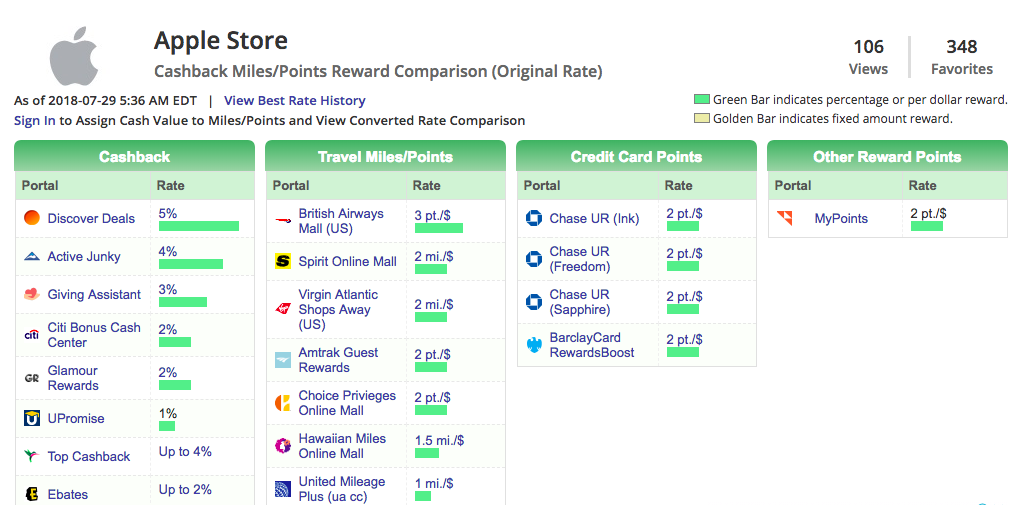The height and width of the screenshot is (505, 1017).
Task: Open the Top Cashback link
Action: click(x=89, y=456)
